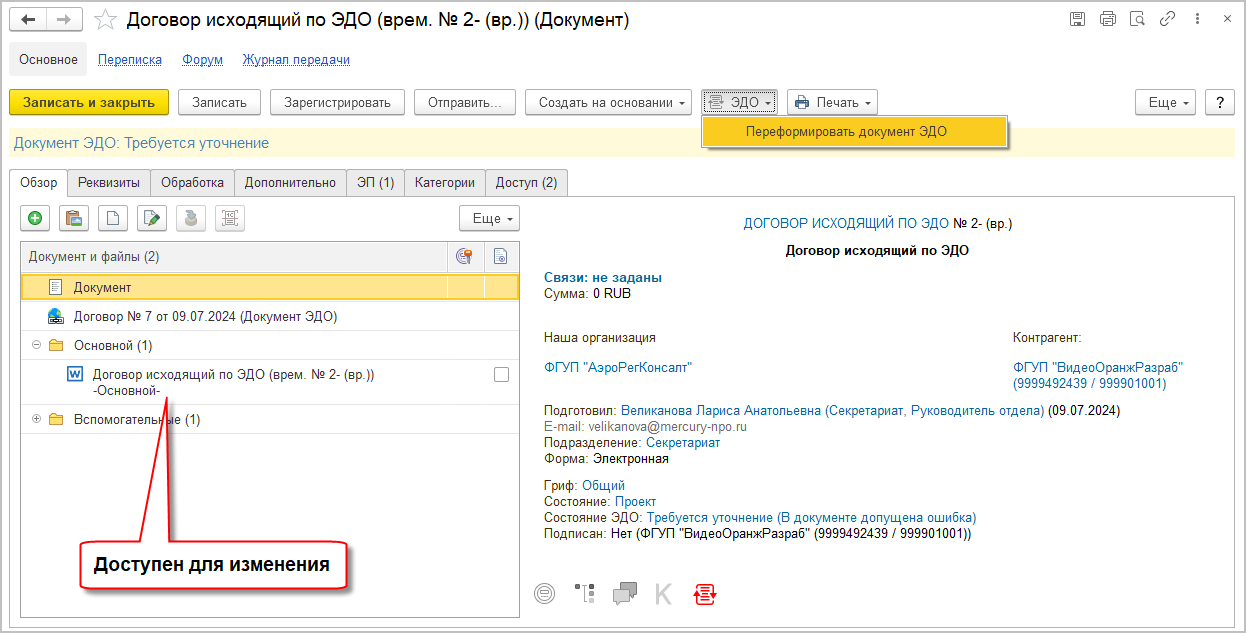
Task: Tick the checkbox beside the Word file
Action: (501, 374)
